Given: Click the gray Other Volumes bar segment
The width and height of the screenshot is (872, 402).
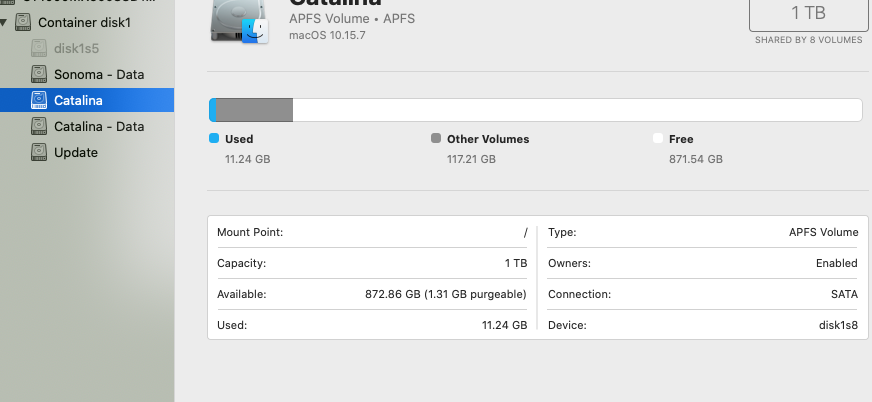Looking at the screenshot, I should [254, 110].
